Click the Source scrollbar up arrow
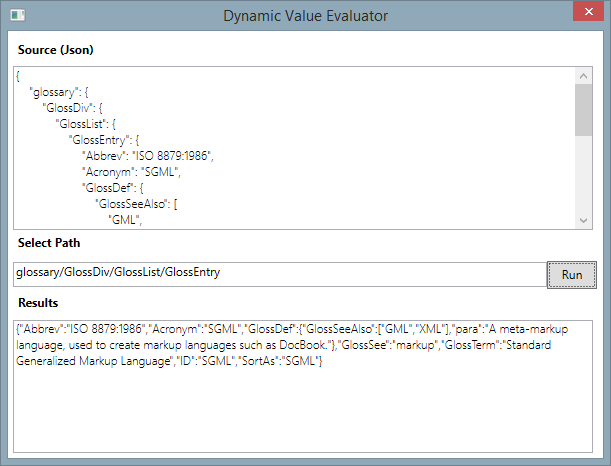 [583, 75]
